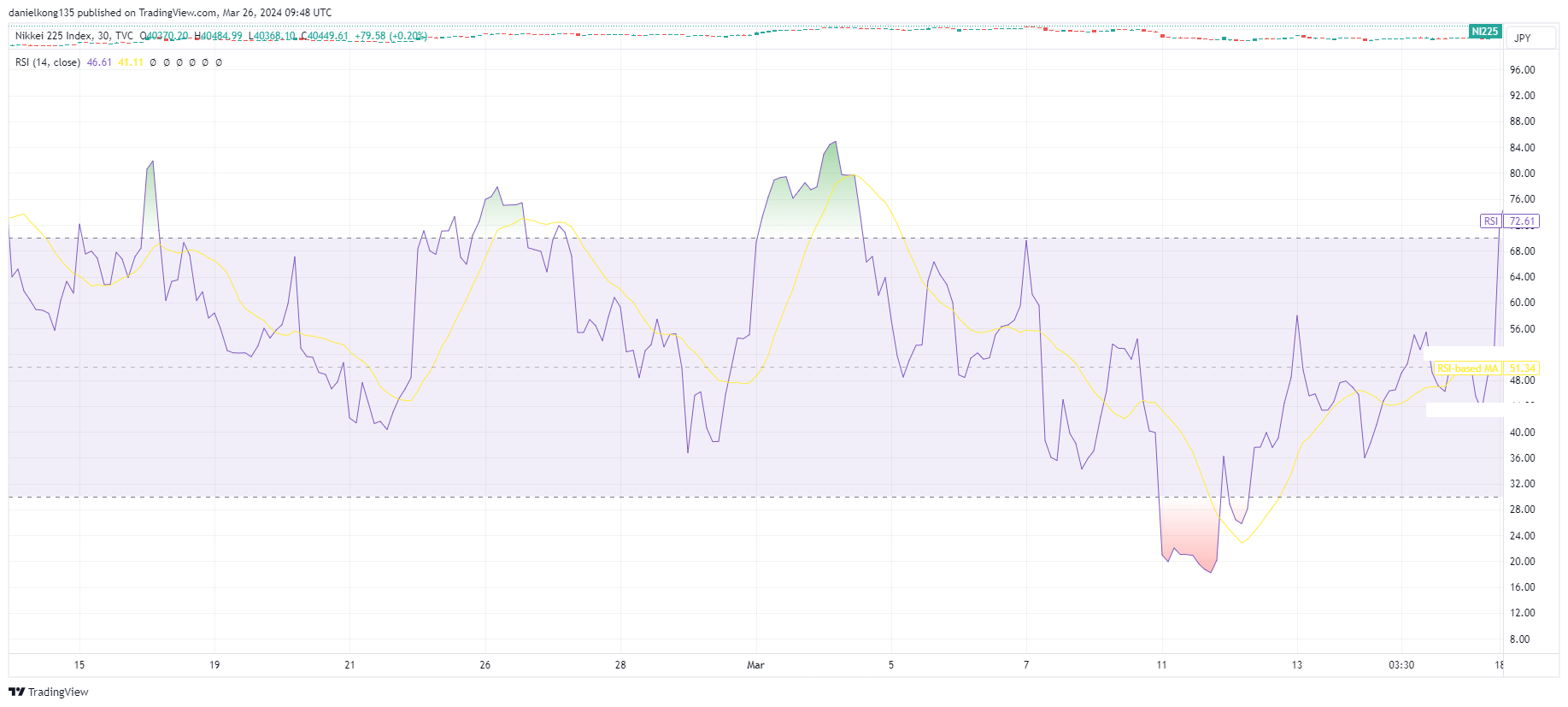Click the green NI225 symbol tag
The height and width of the screenshot is (707, 1568).
pos(1484,32)
